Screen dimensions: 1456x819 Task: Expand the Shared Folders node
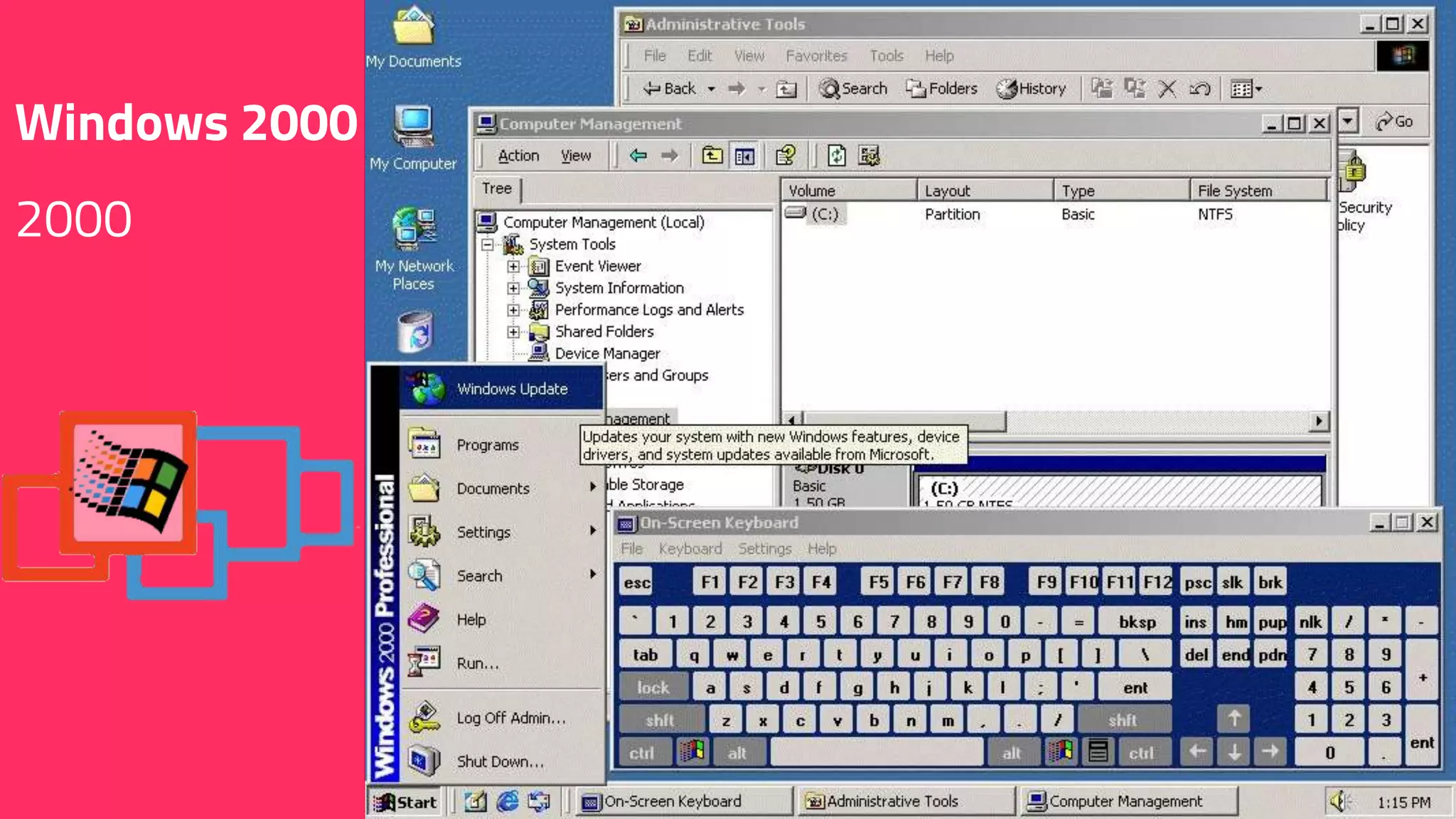513,332
